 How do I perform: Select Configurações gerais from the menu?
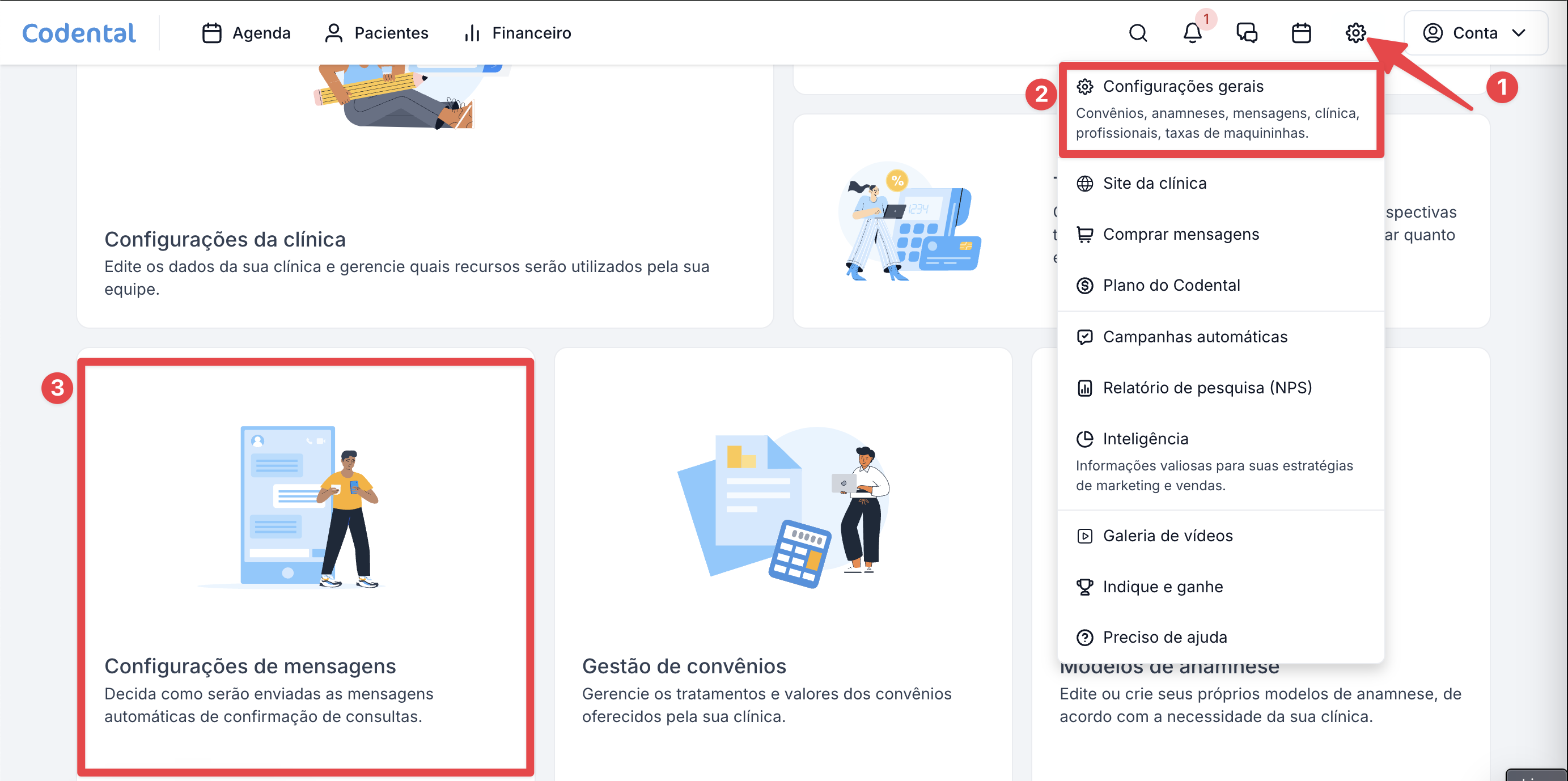click(x=1182, y=87)
